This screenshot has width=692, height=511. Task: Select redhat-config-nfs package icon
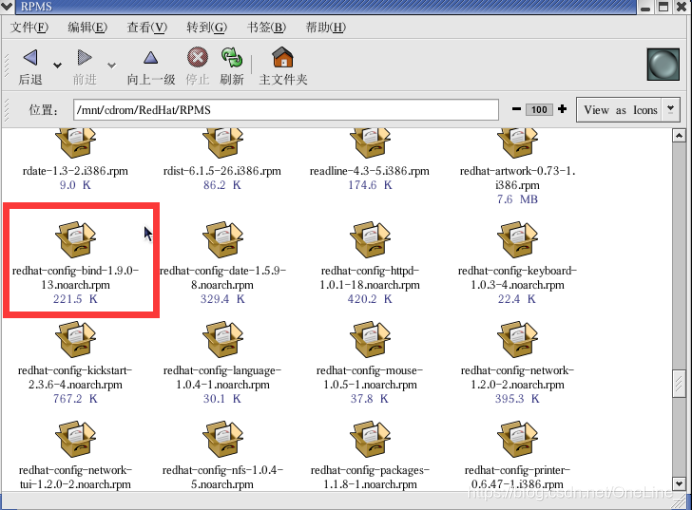[222, 439]
